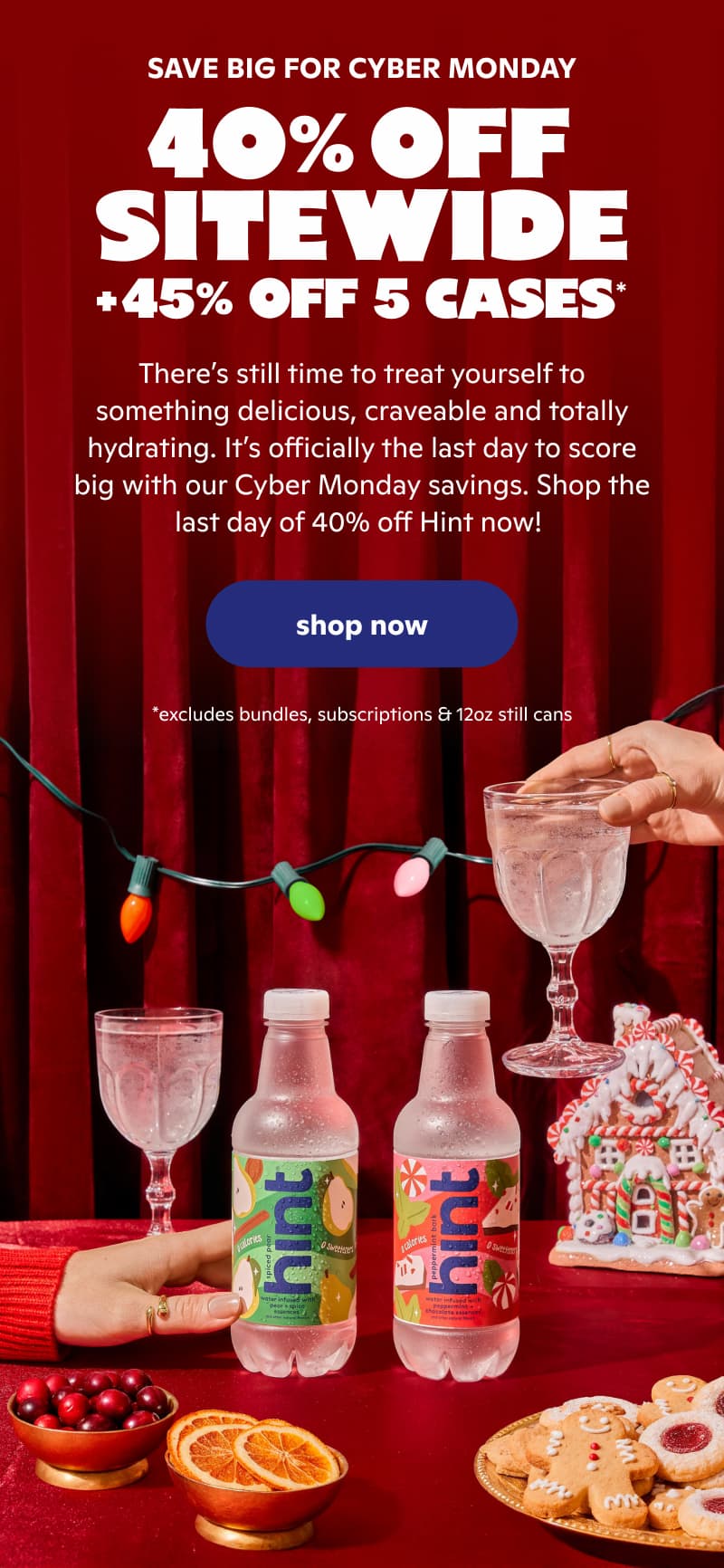Click the exclusions disclaimer about bundles

(362, 714)
